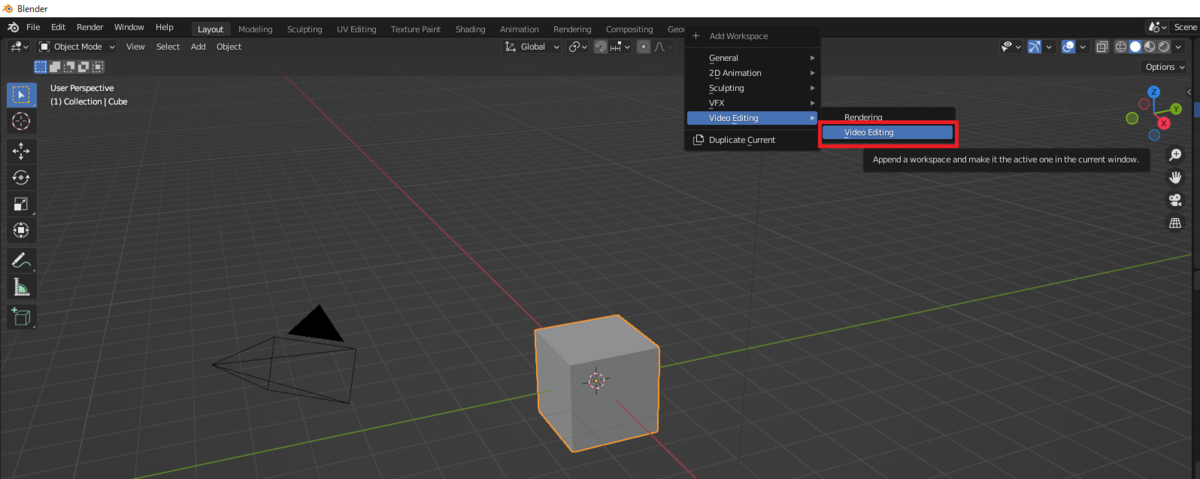Select the Scale tool

click(x=20, y=204)
